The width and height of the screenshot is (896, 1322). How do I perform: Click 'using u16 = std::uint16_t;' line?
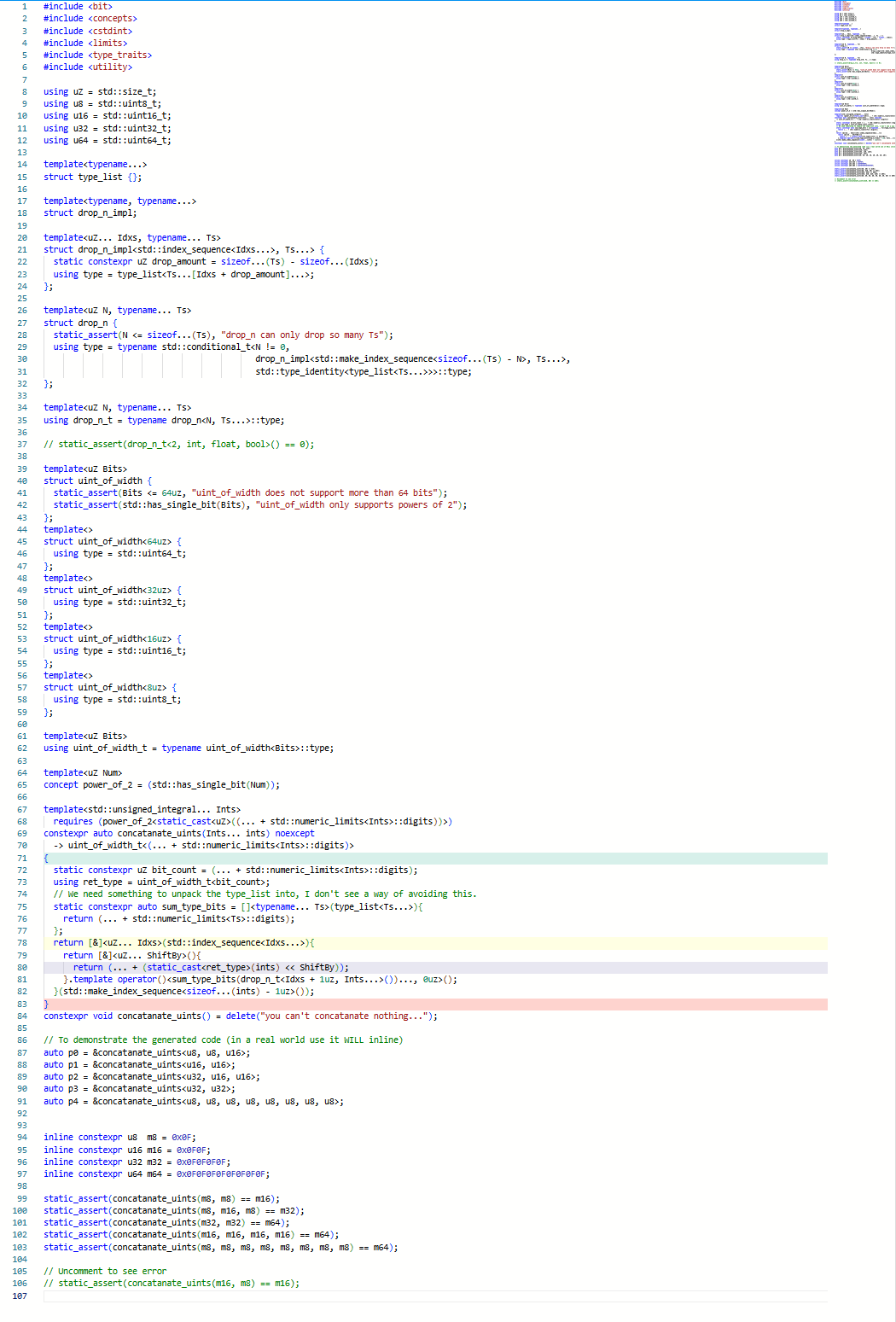click(108, 116)
